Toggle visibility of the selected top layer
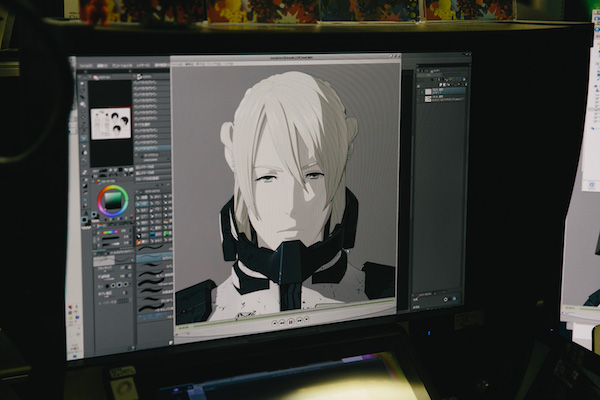Screen dimensions: 600x400 click(418, 92)
